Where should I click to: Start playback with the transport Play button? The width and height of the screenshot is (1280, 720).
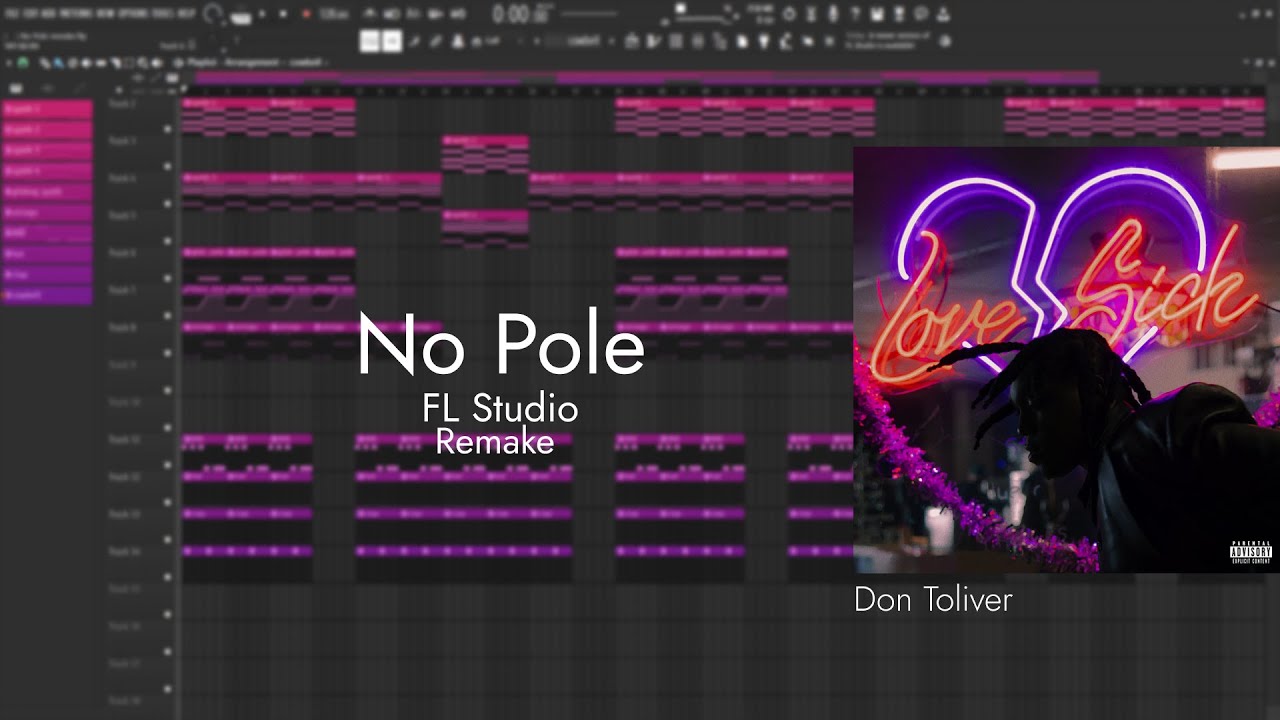point(263,14)
